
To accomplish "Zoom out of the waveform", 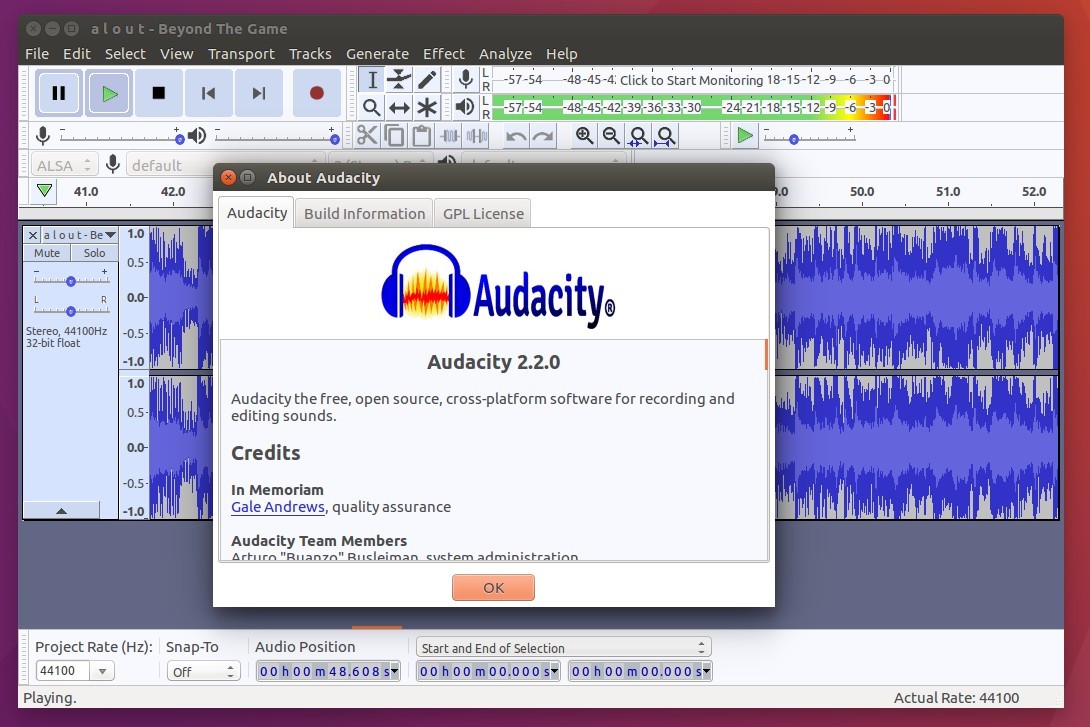I will point(611,136).
